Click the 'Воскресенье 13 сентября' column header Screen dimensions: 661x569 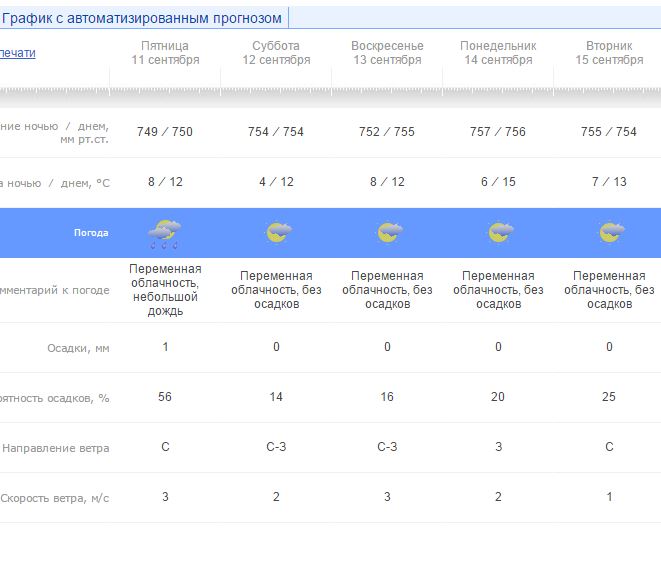(x=387, y=53)
